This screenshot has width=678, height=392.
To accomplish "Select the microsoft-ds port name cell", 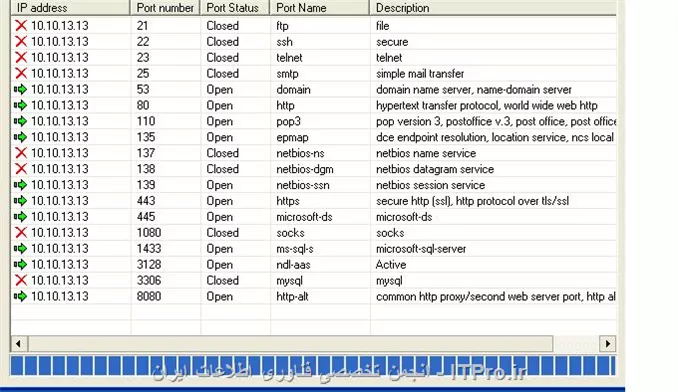I will pos(304,217).
